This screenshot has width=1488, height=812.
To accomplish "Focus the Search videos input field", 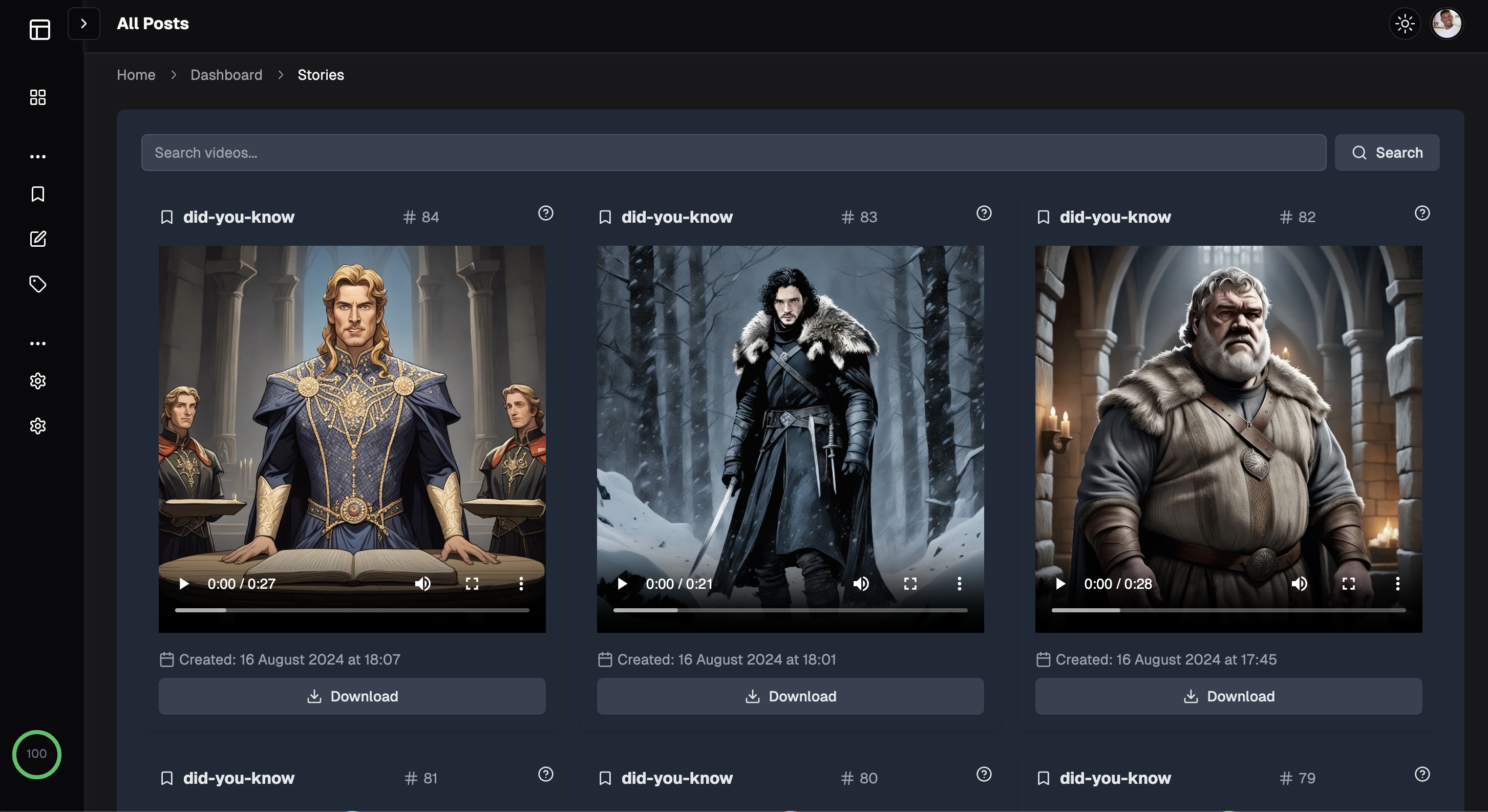I will [x=734, y=153].
